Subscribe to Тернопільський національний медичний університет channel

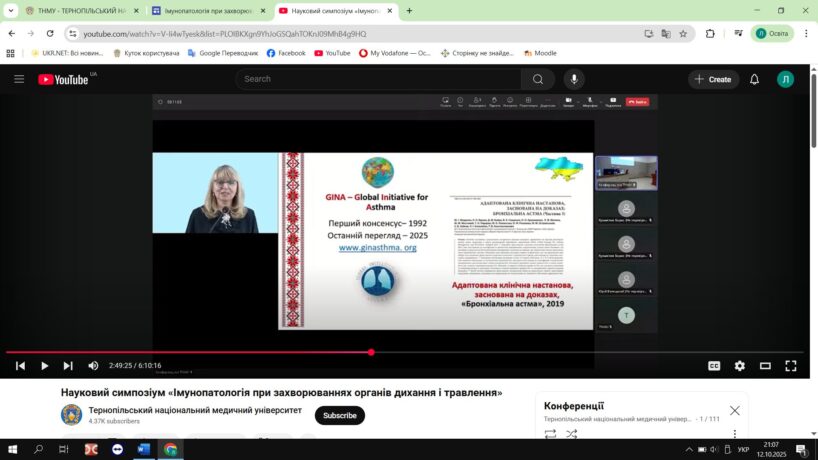tap(339, 415)
